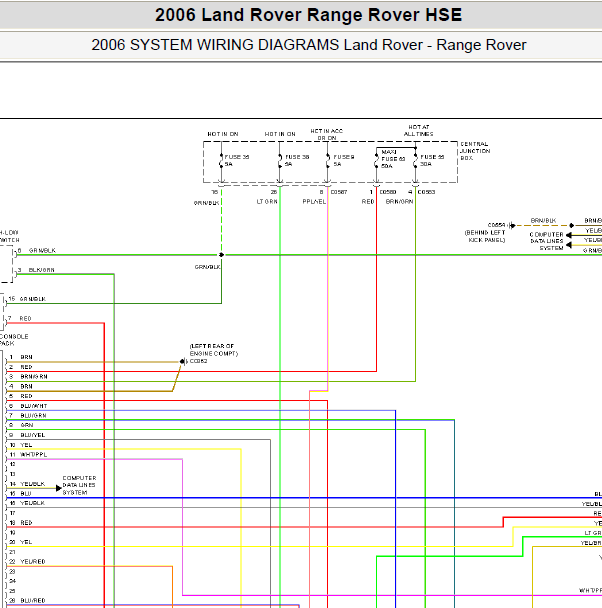Click console pack pin 11 "WHT/PPL" label
This screenshot has height=608, width=602.
(x=33, y=454)
